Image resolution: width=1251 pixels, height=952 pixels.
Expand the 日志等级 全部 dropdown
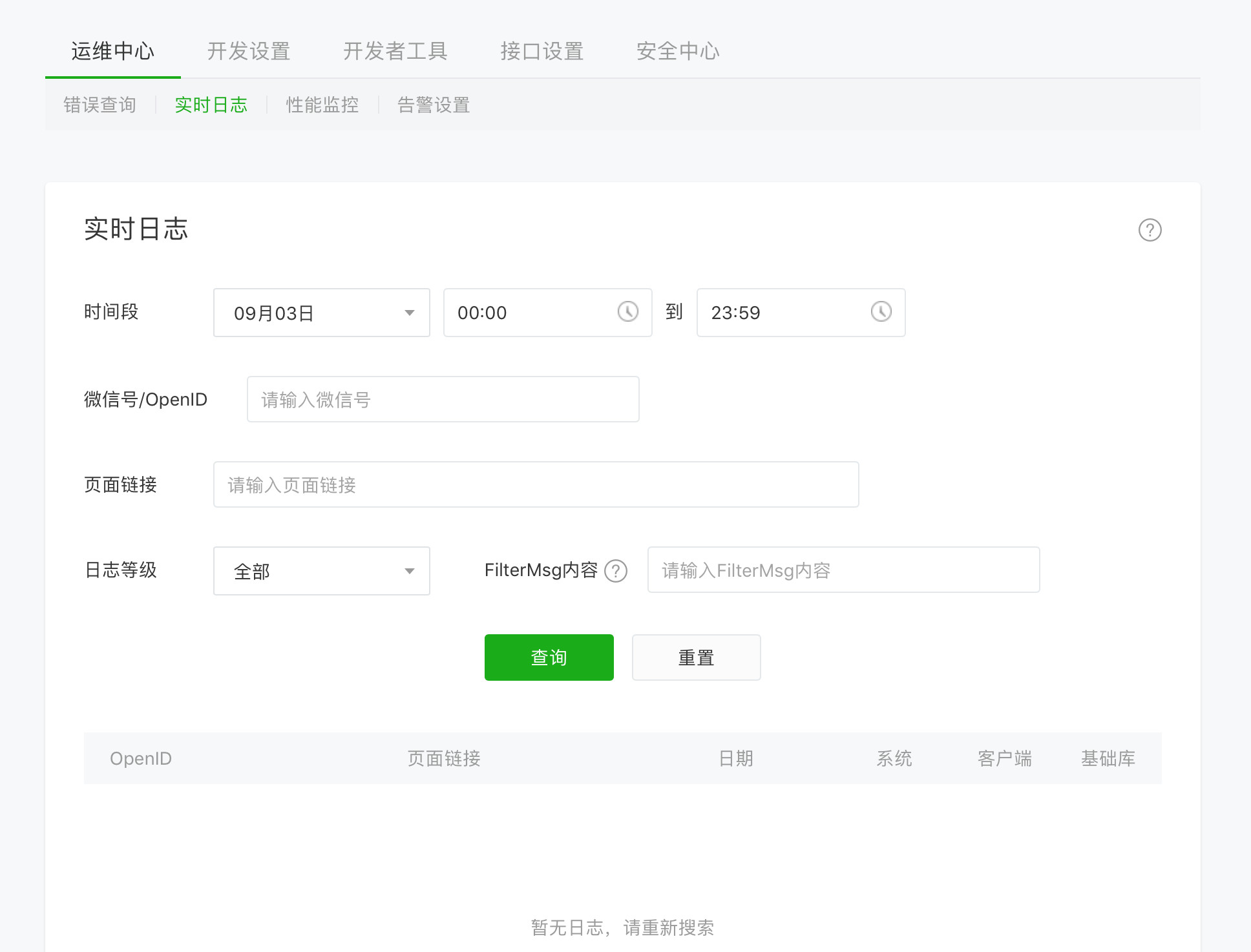click(x=321, y=571)
